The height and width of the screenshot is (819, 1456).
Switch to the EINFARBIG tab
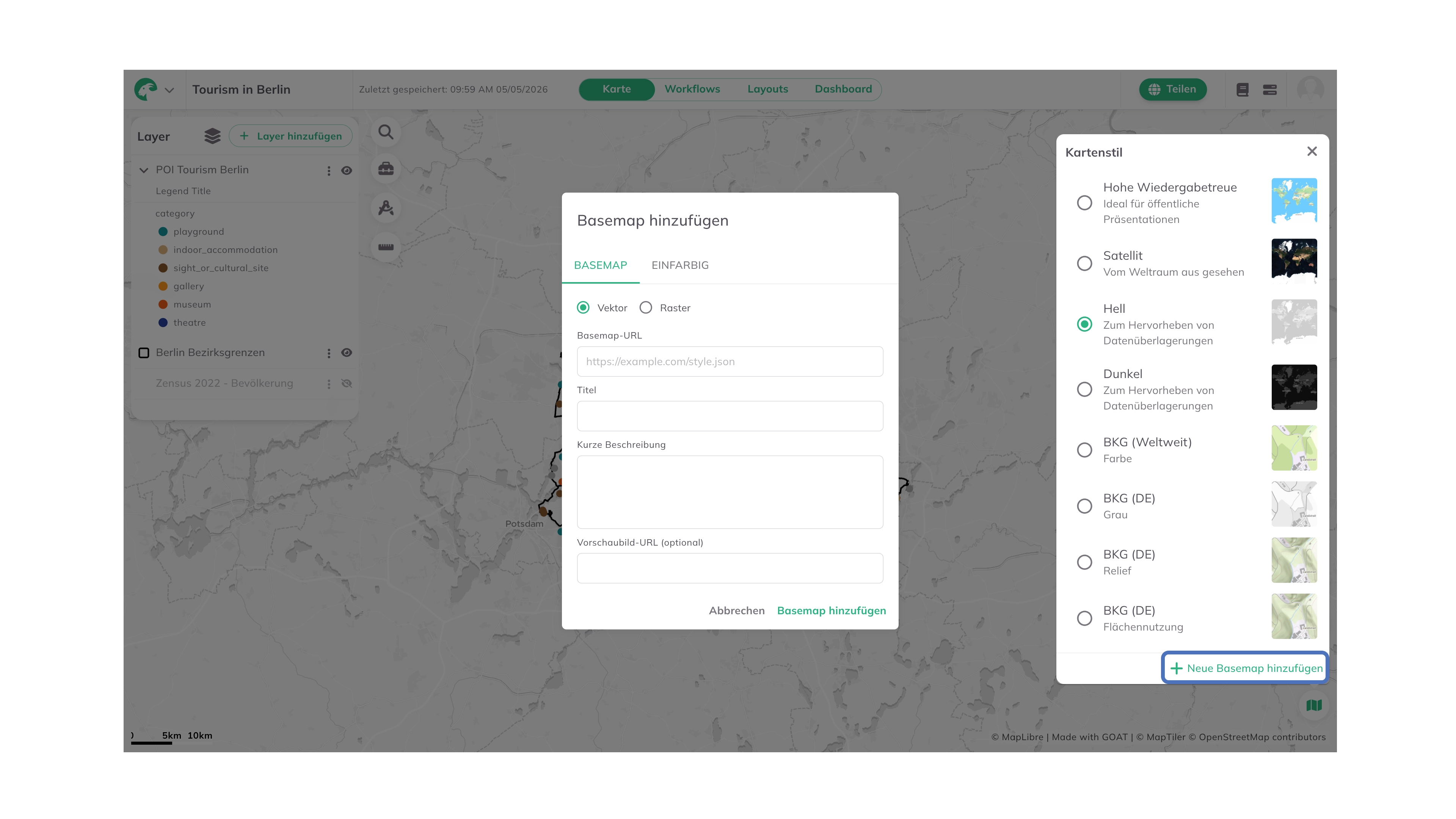click(679, 265)
